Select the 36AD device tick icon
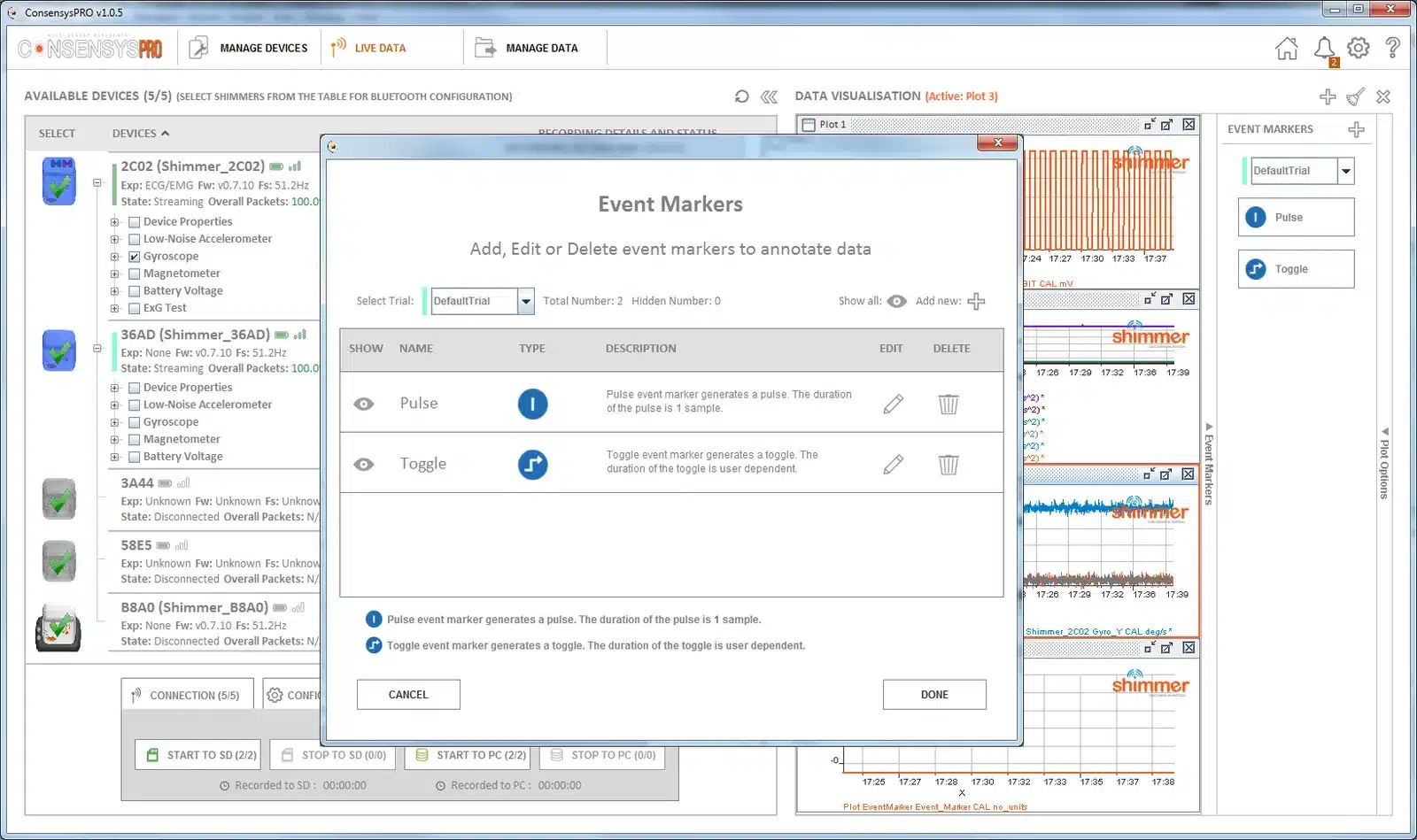This screenshot has height=840, width=1417. pos(59,351)
